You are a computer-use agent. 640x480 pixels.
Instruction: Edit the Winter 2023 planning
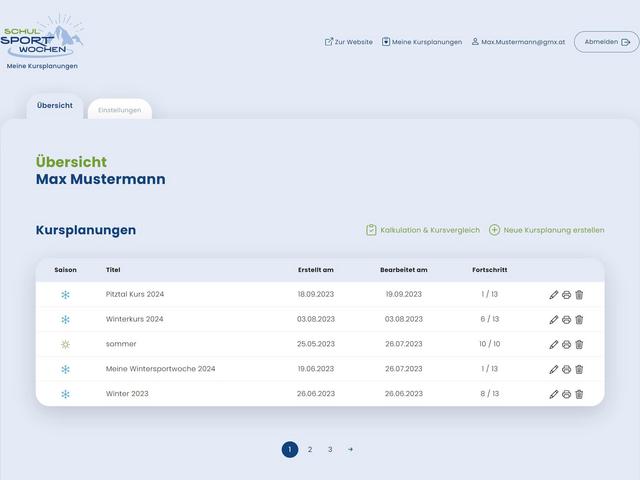[x=553, y=394]
